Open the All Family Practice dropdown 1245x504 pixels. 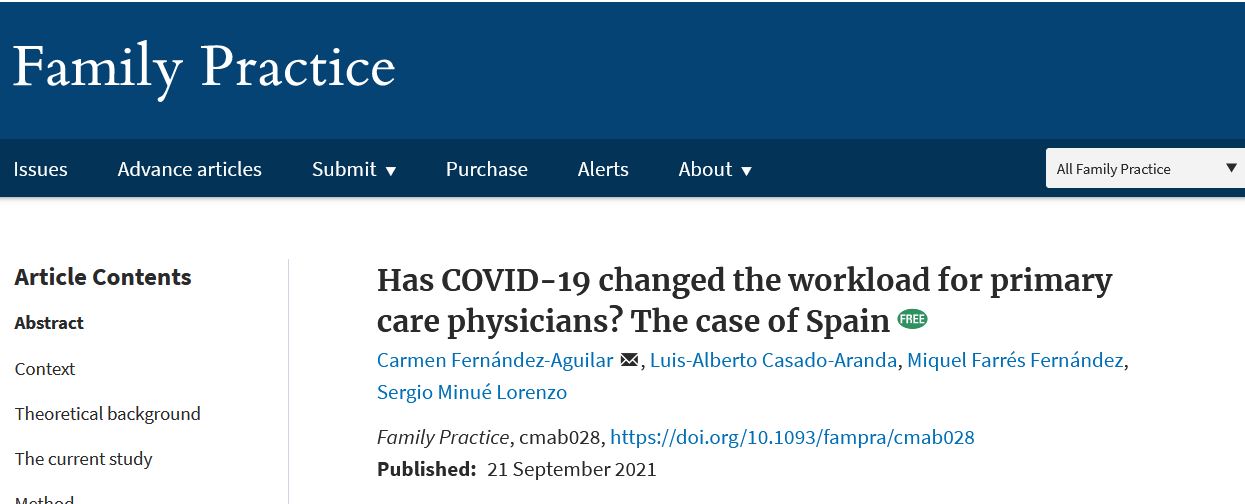point(1145,169)
